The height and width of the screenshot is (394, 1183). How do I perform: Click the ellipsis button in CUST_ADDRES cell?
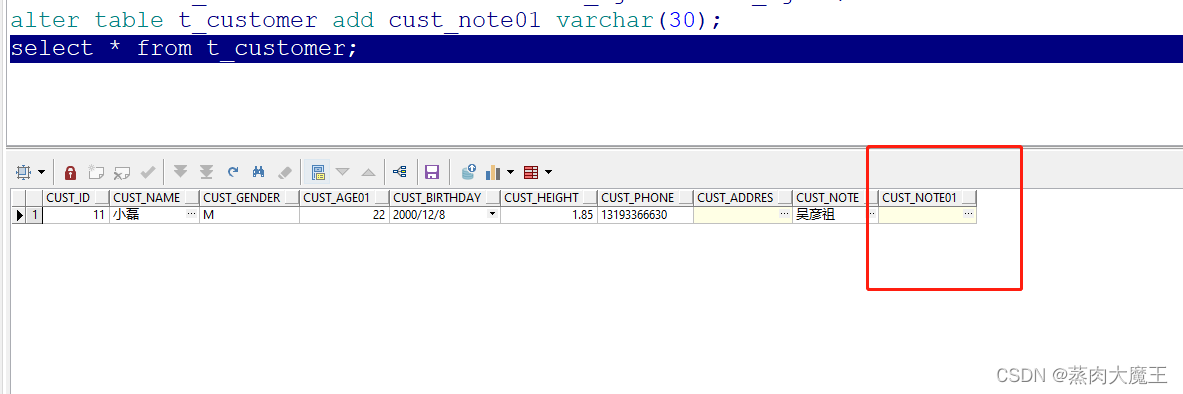click(x=785, y=215)
